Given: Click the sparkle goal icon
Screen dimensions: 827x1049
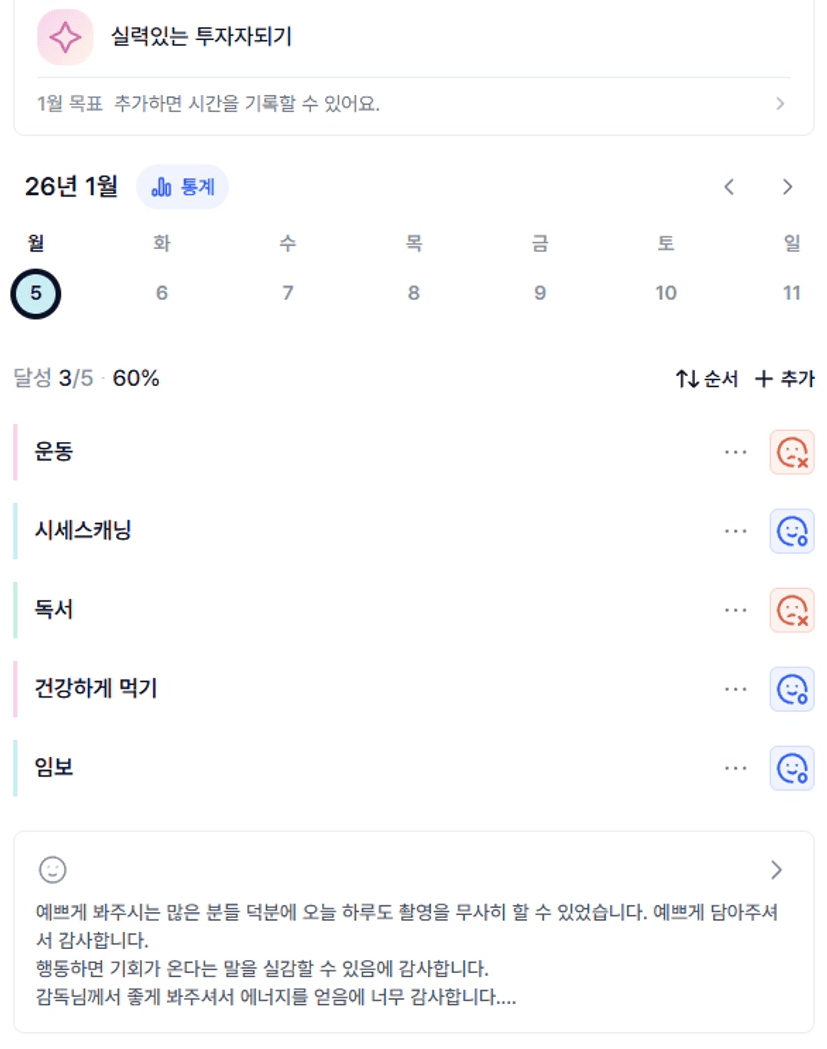Looking at the screenshot, I should (x=65, y=37).
